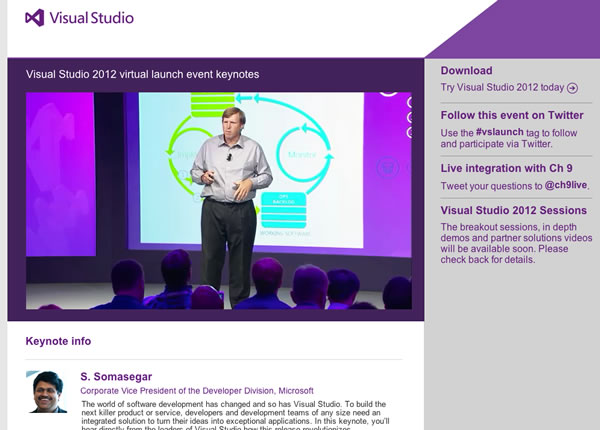Click Live integration with Ch 9 heading
Viewport: 600px width, 430px height.
tap(506, 168)
